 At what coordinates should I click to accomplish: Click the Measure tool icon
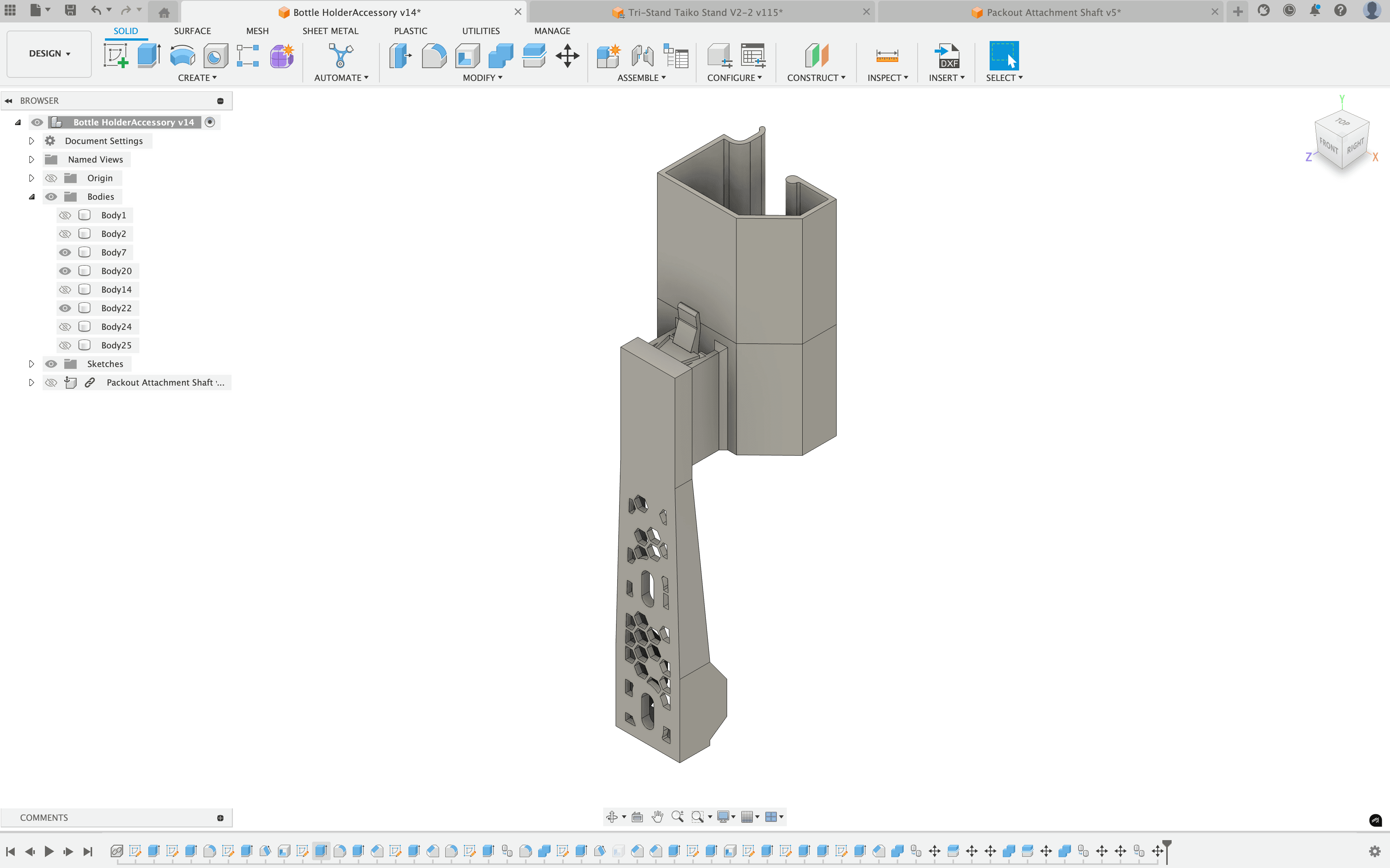[x=887, y=56]
